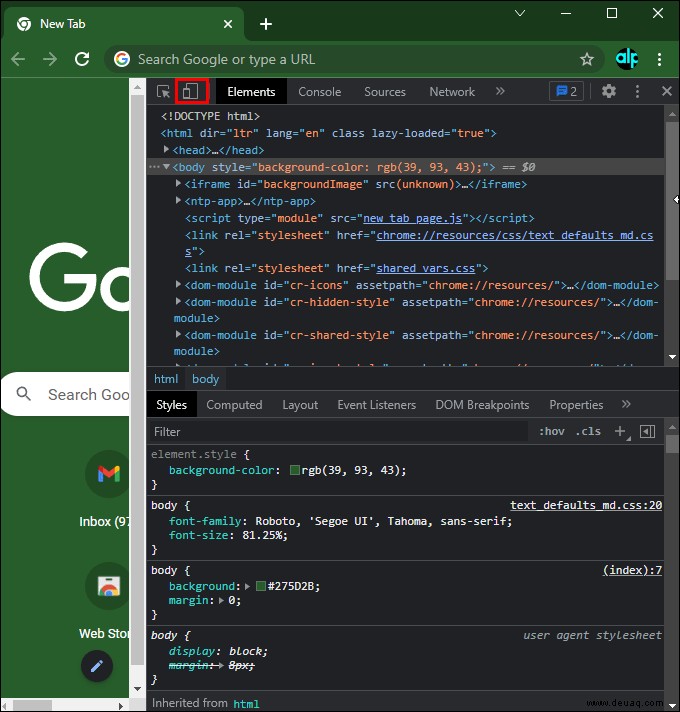Expand the head element node
The image size is (680, 712).
(x=166, y=149)
